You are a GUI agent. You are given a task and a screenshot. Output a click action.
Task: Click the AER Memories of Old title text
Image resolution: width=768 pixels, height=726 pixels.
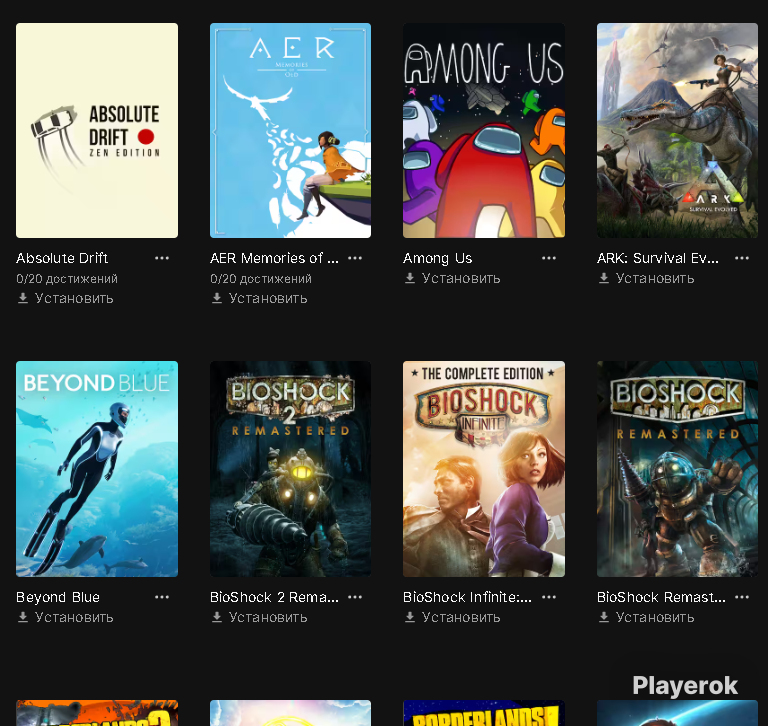point(274,258)
